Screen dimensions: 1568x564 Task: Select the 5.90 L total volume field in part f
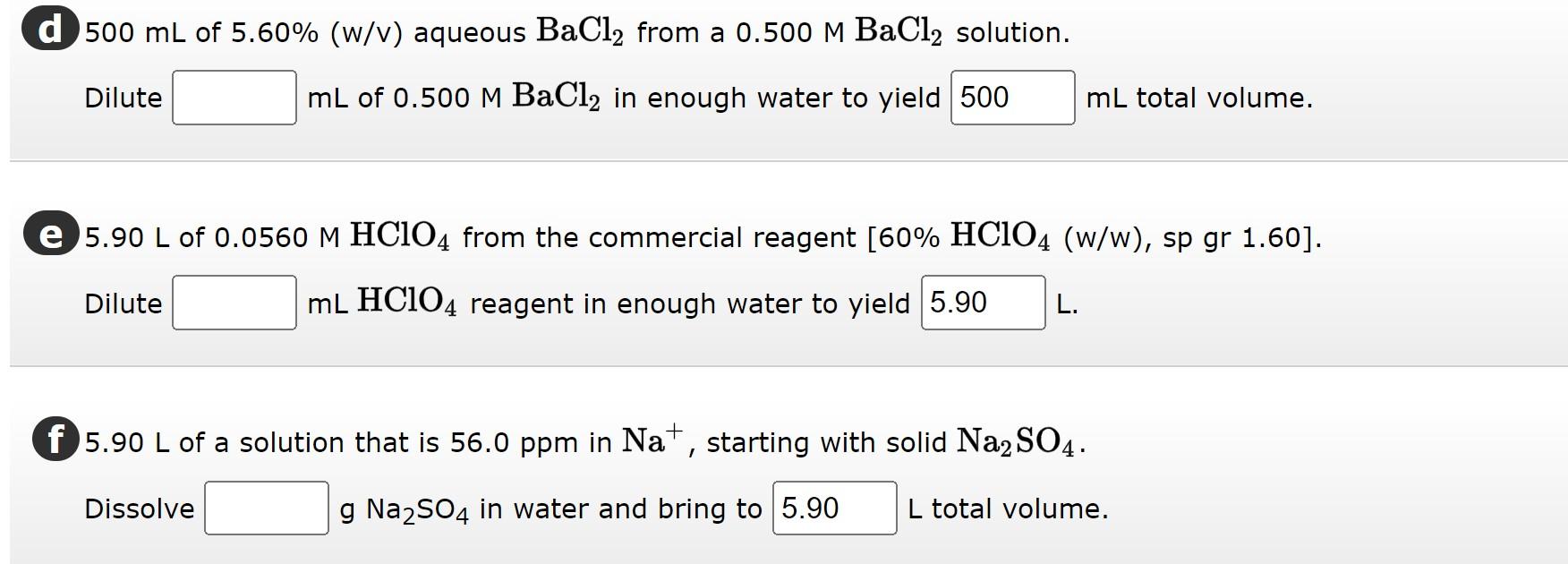click(834, 509)
